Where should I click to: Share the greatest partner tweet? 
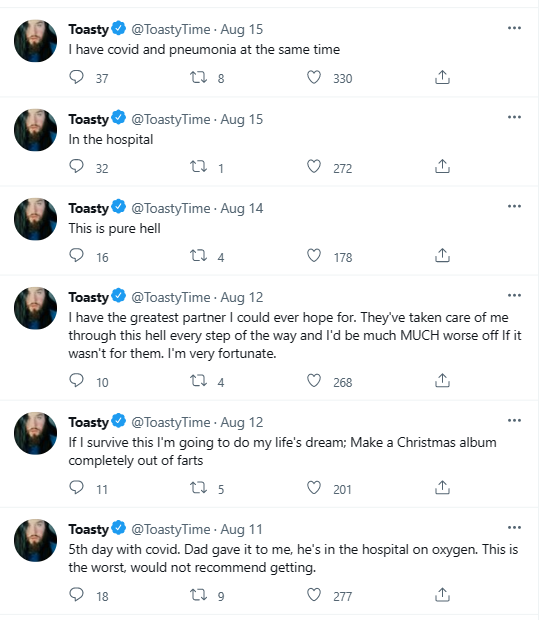442,380
